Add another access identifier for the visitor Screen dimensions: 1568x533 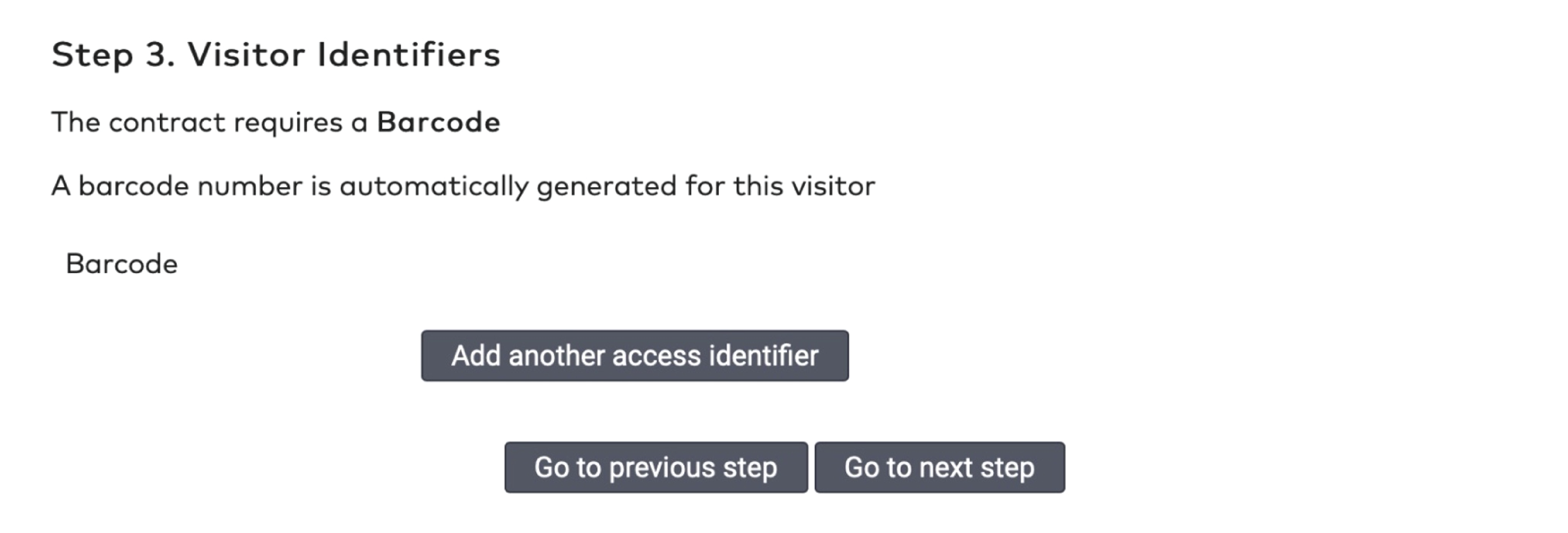coord(634,356)
